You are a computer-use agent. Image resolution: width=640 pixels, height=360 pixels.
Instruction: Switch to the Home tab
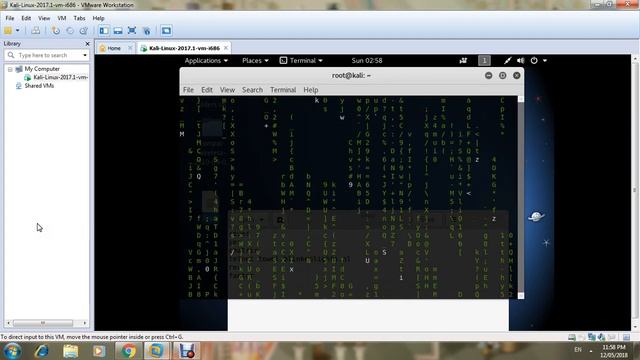[114, 48]
